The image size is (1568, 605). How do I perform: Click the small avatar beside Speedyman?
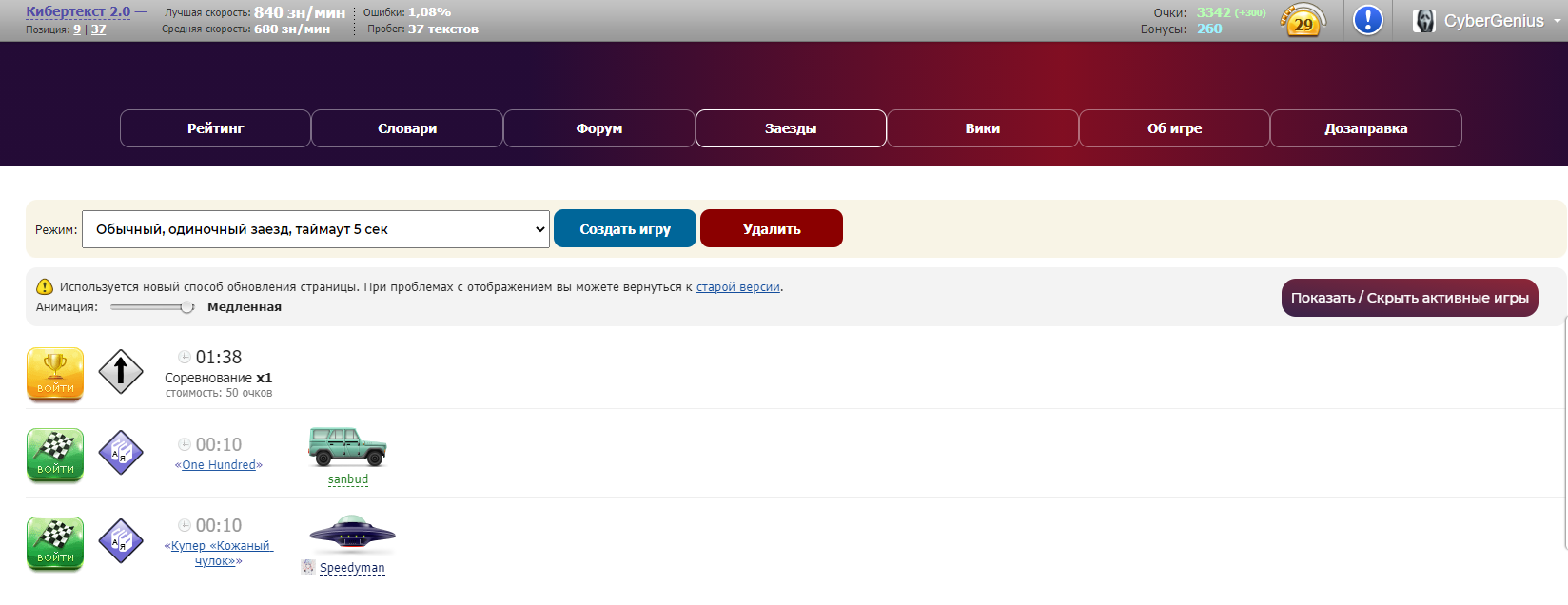pyautogui.click(x=308, y=567)
